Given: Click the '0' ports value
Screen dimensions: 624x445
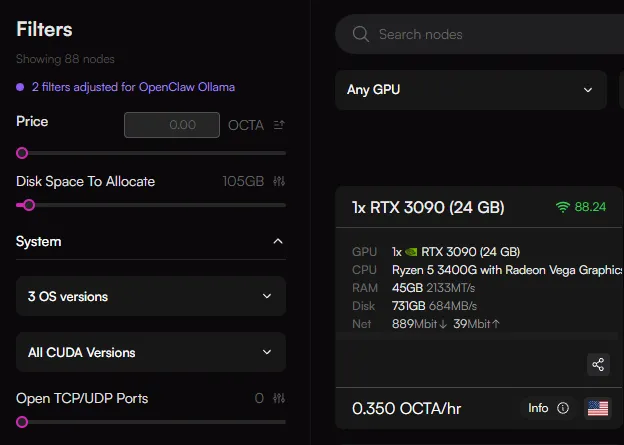Looking at the screenshot, I should pos(259,398).
